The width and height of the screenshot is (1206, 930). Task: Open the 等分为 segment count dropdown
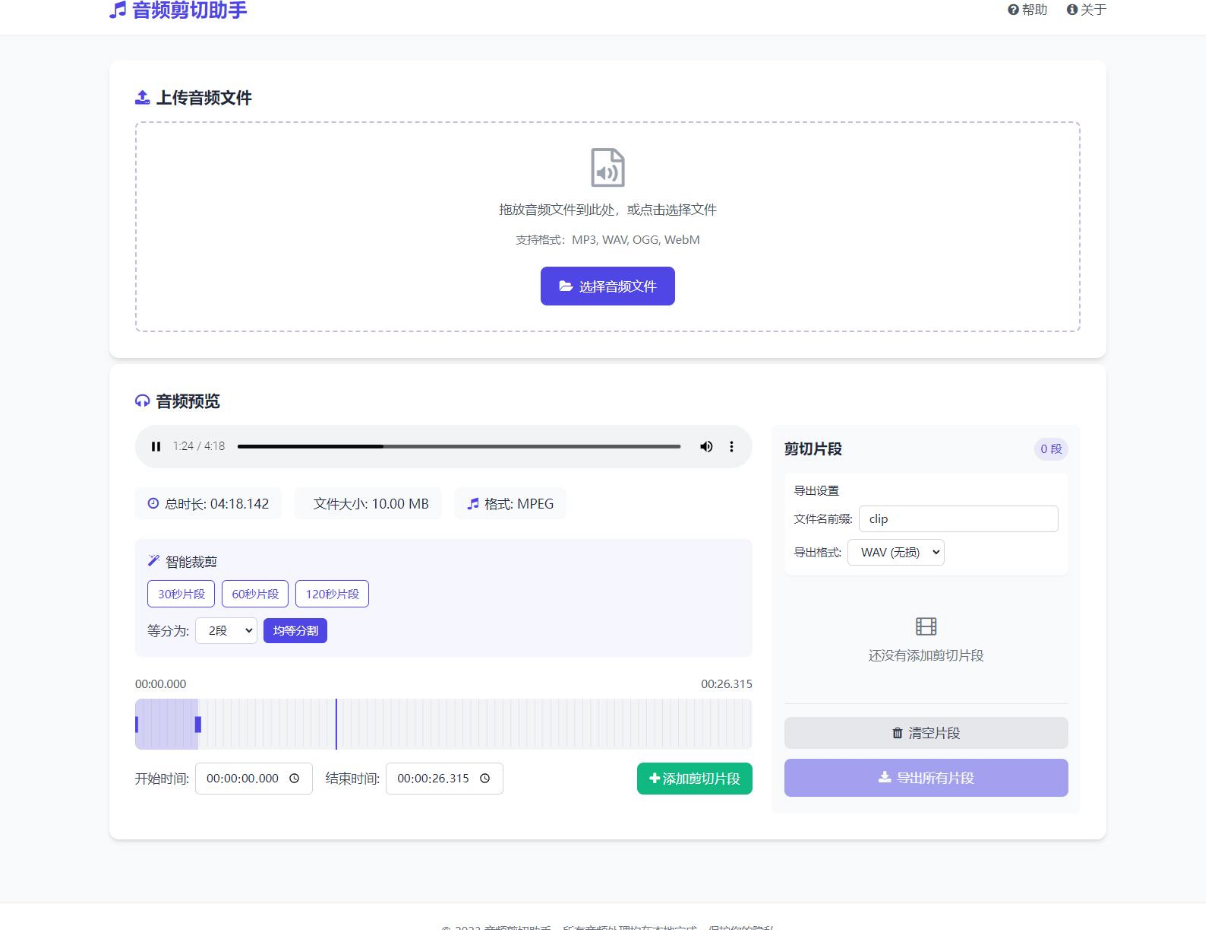pos(226,631)
